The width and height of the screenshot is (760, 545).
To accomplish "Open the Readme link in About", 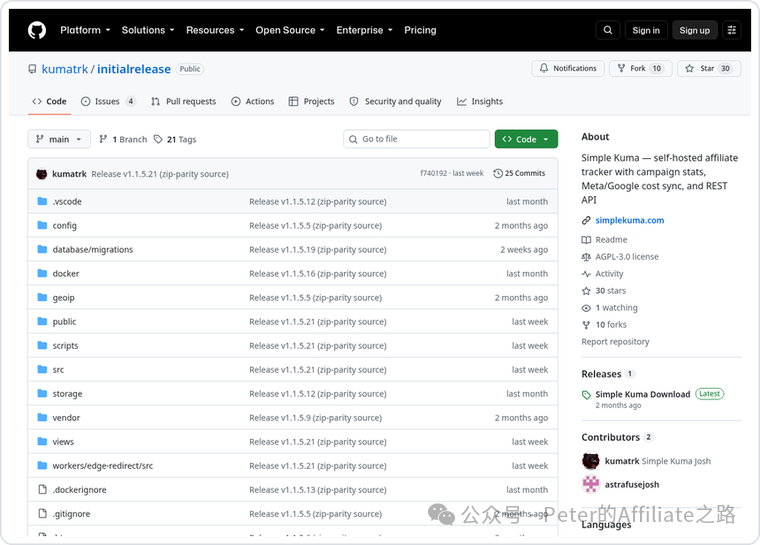I will click(604, 240).
